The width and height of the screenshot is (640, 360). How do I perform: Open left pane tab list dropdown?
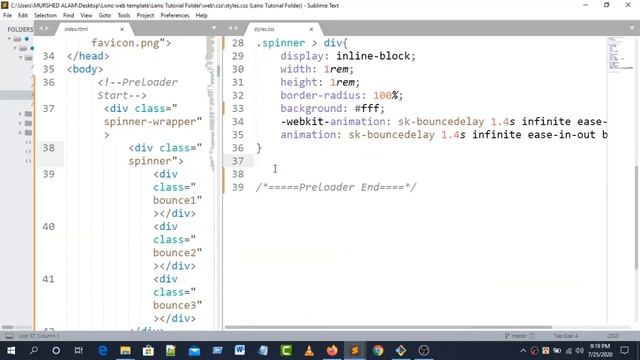(x=214, y=28)
